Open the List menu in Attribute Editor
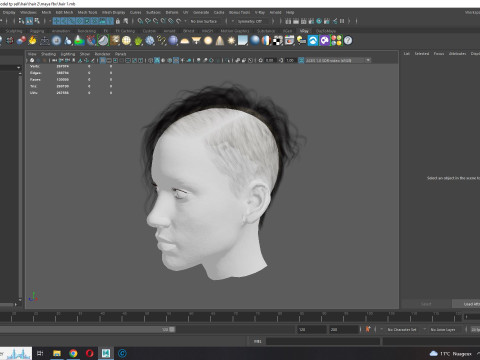This screenshot has height=360, width=480. [x=407, y=54]
